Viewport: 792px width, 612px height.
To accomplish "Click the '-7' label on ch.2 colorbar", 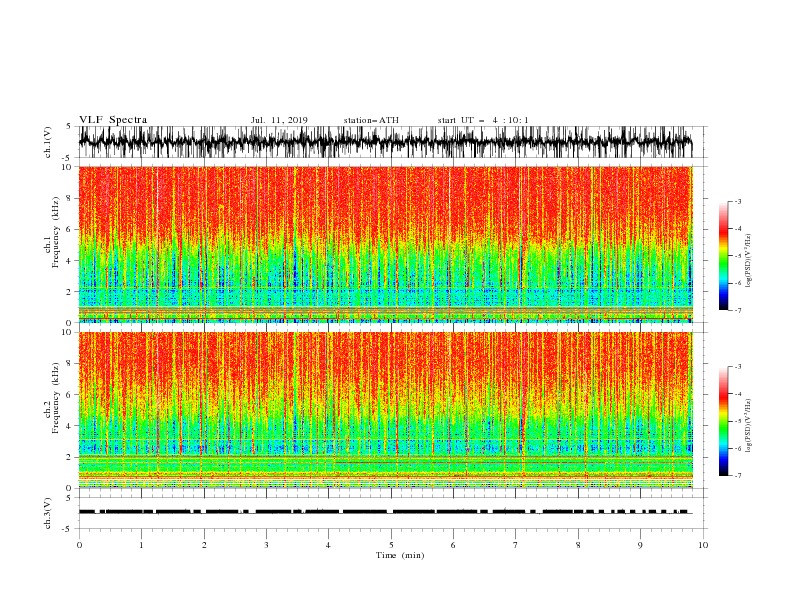I will click(737, 475).
